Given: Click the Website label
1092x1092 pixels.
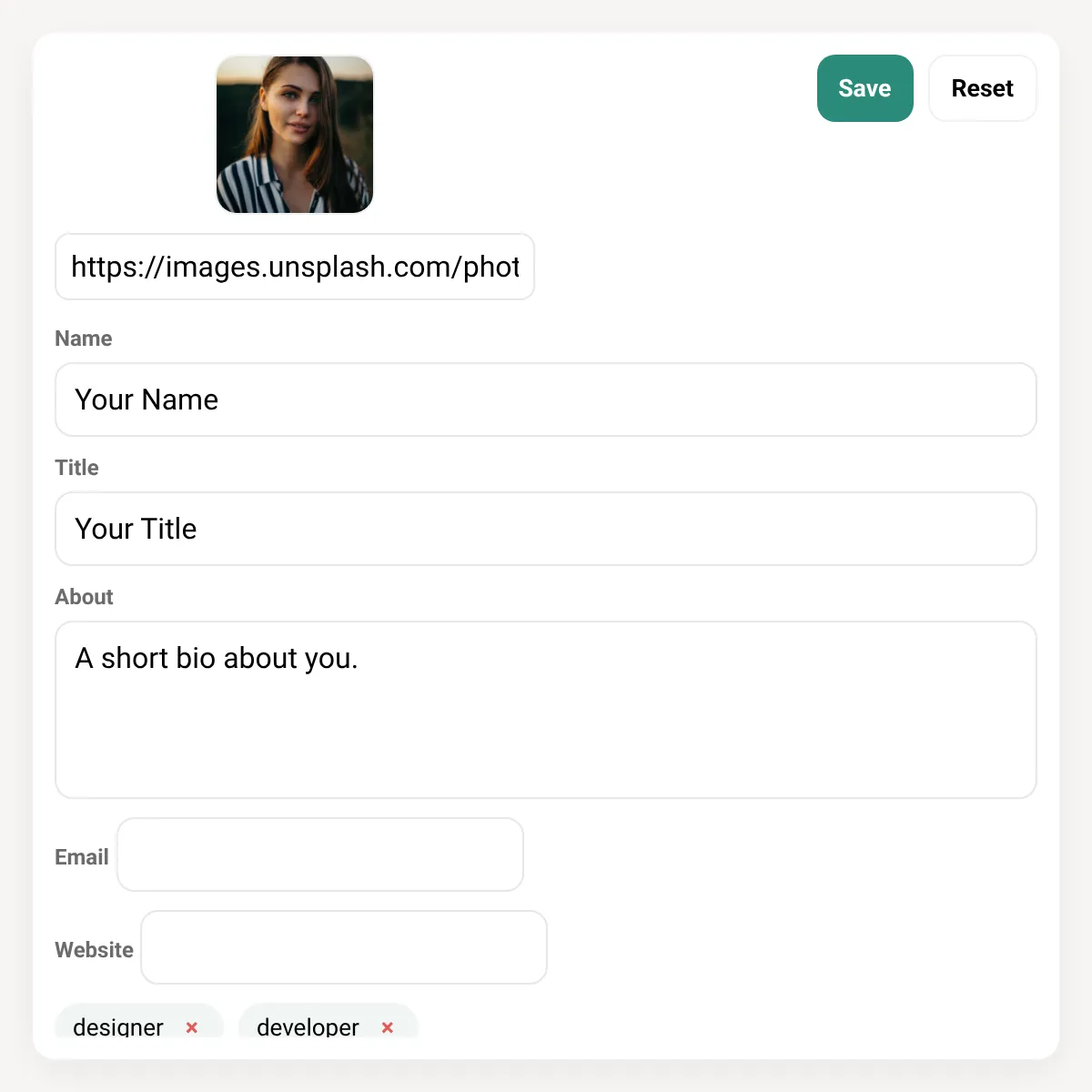Looking at the screenshot, I should pos(94,950).
